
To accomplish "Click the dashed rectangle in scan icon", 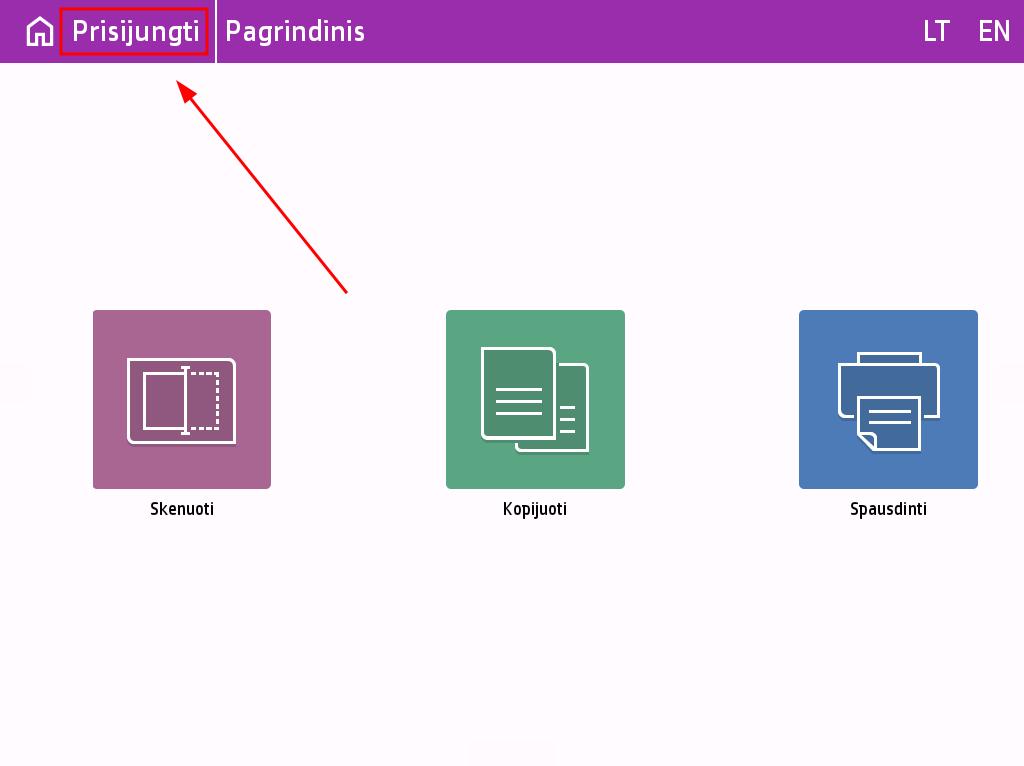I will [205, 400].
